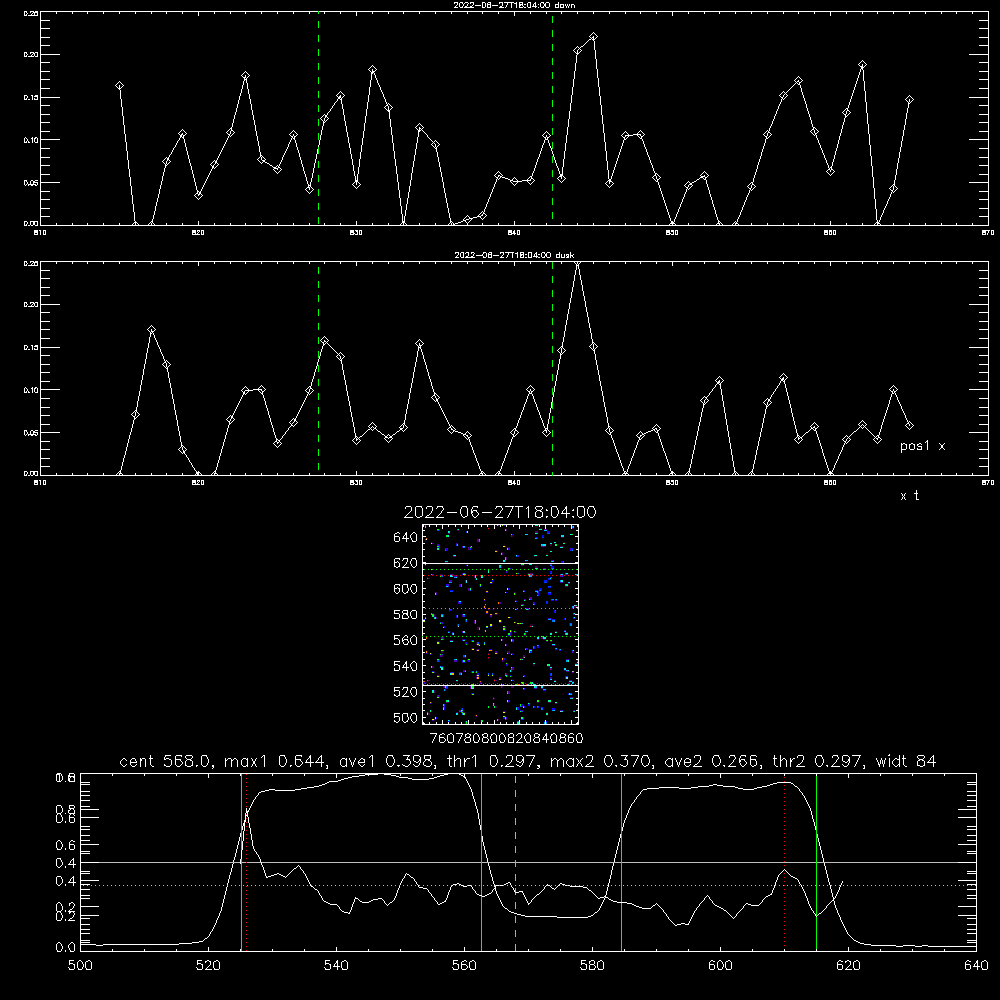The height and width of the screenshot is (1000, 1000).
Task: Click the 870 label on dawn plot x-axis
Action: pos(987,233)
